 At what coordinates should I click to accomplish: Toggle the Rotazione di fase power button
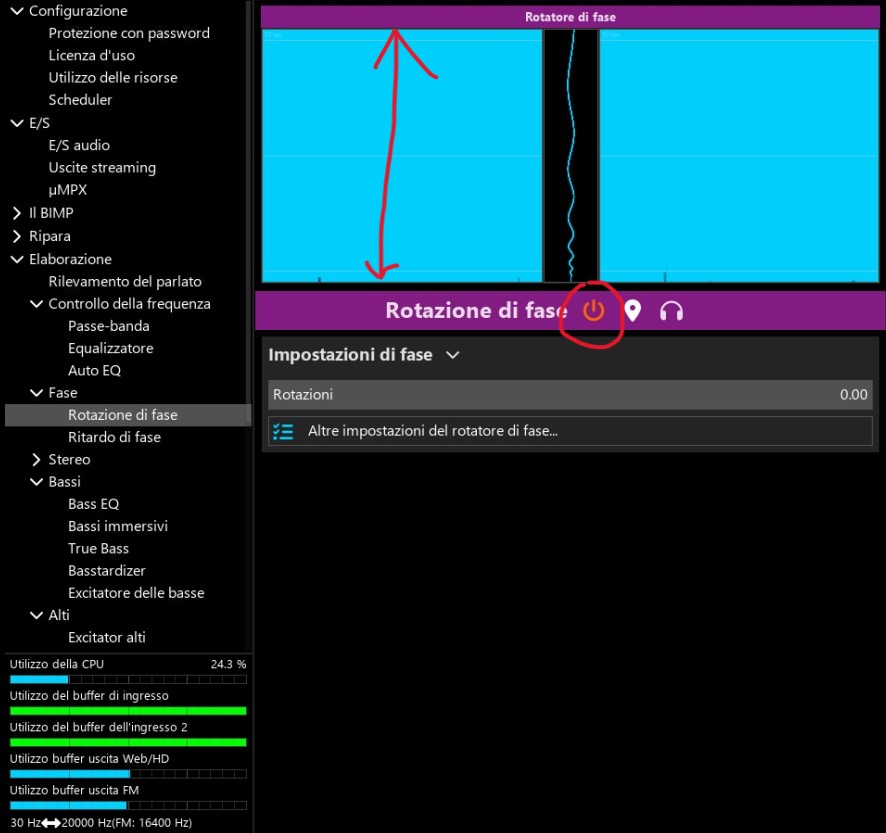(593, 311)
